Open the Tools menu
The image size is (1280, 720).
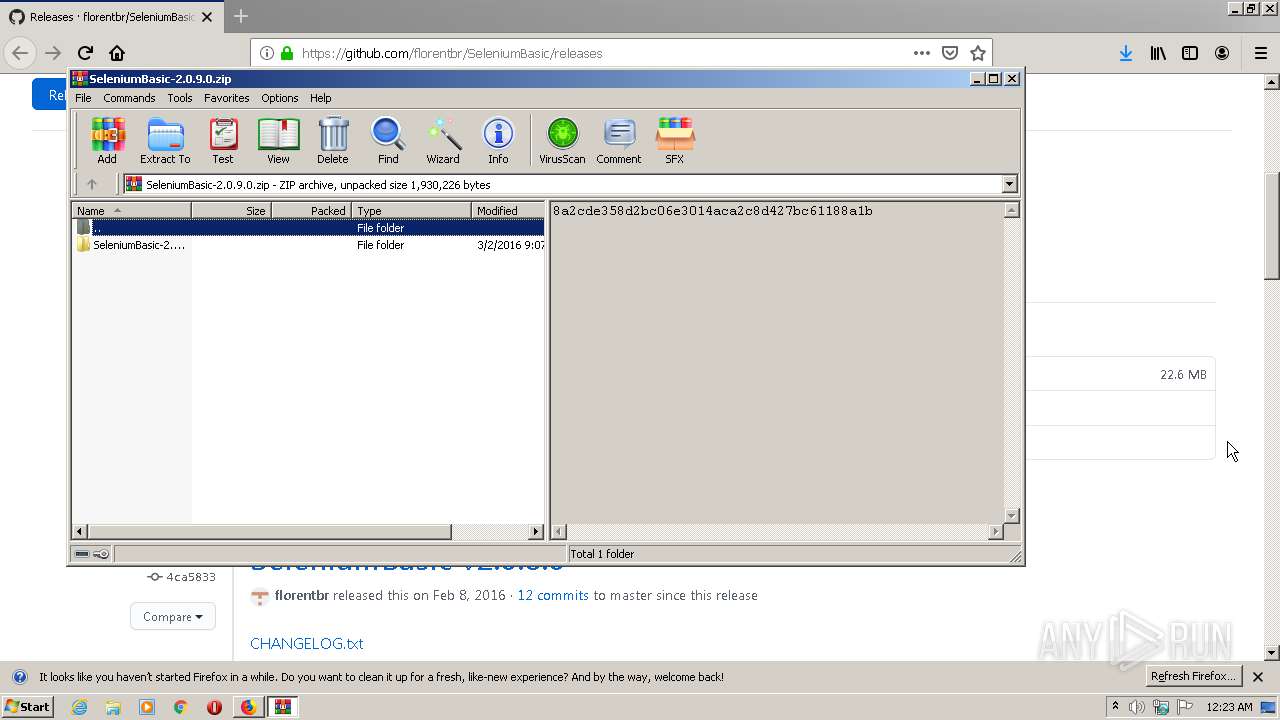point(180,98)
